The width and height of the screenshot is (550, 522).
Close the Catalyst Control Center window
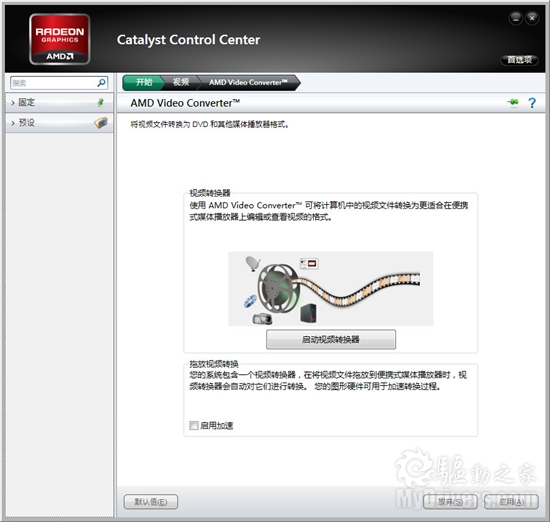(532, 18)
